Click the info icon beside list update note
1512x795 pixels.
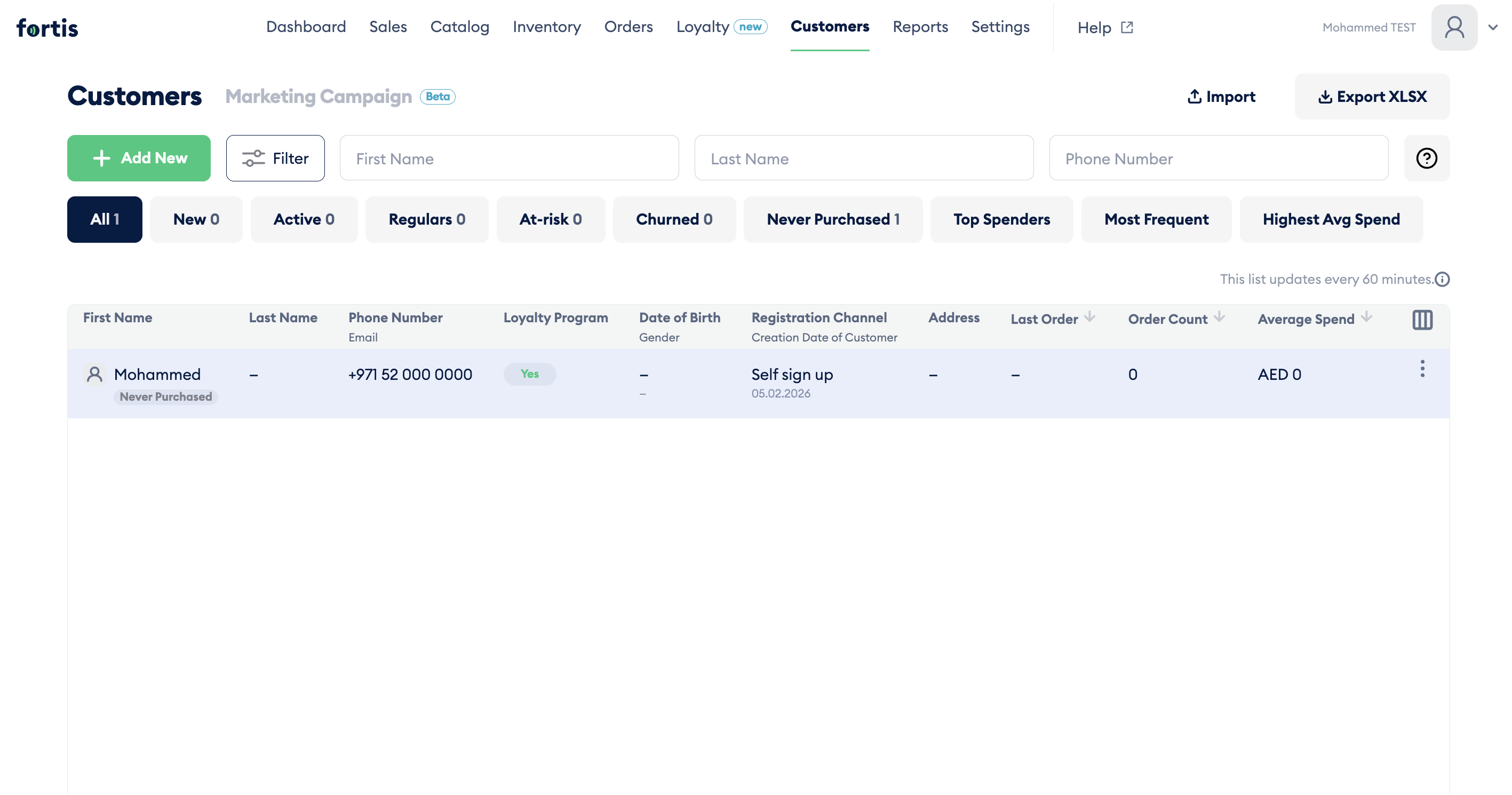(1442, 280)
